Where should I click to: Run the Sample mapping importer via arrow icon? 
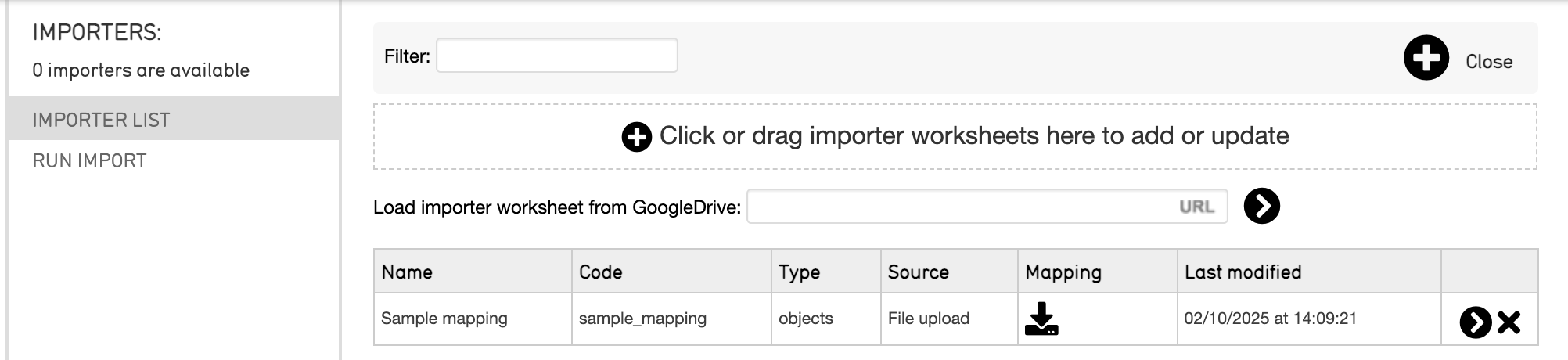point(1476,322)
